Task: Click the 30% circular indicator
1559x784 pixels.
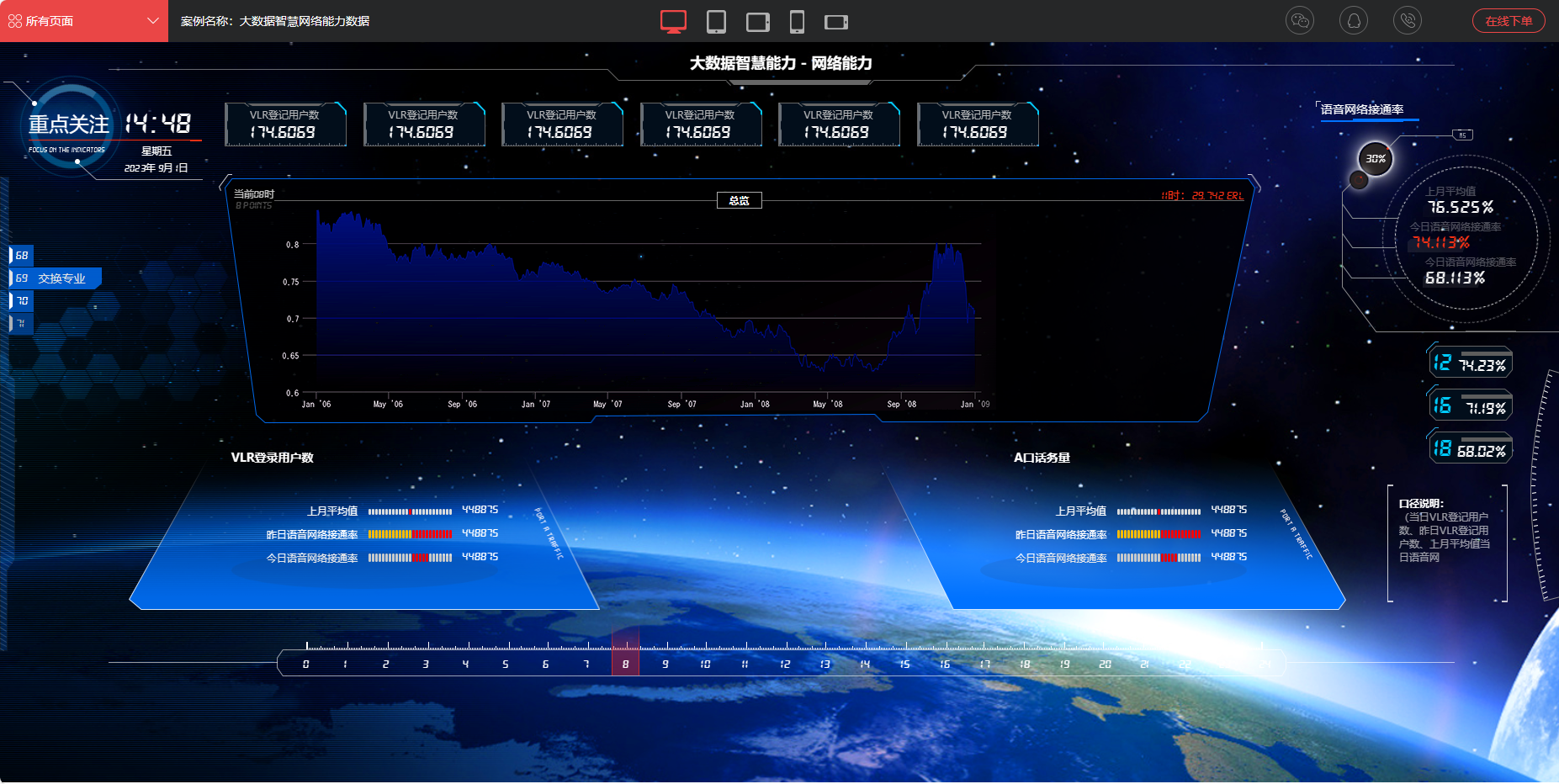Action: pyautogui.click(x=1376, y=158)
